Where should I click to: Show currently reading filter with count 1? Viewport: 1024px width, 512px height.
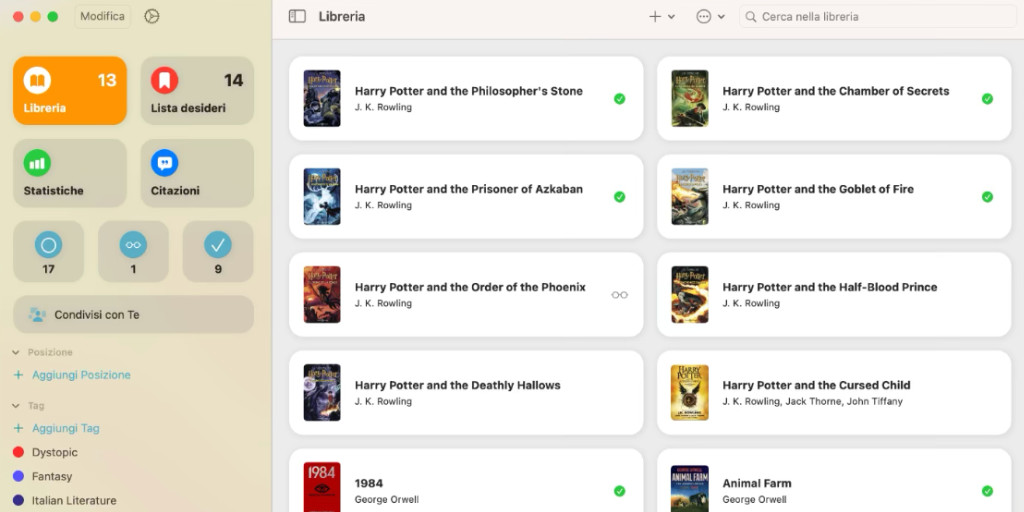point(133,251)
